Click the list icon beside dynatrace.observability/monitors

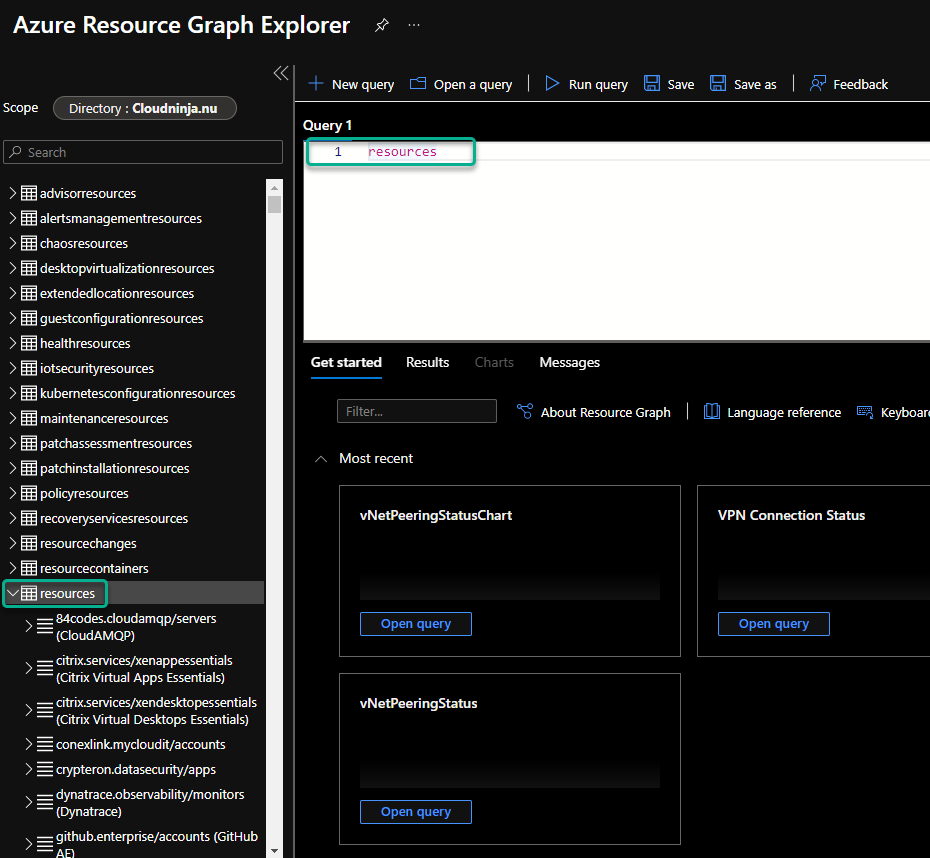point(45,802)
